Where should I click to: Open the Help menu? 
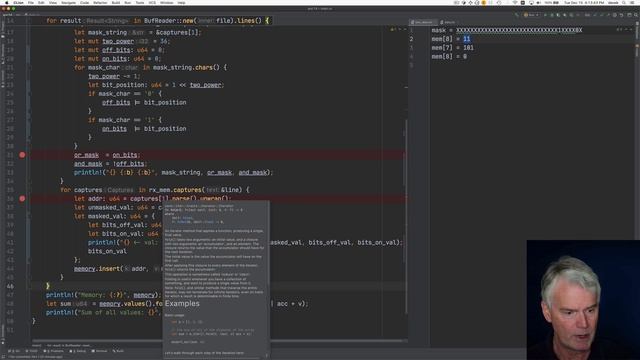pyautogui.click(x=181, y=2)
